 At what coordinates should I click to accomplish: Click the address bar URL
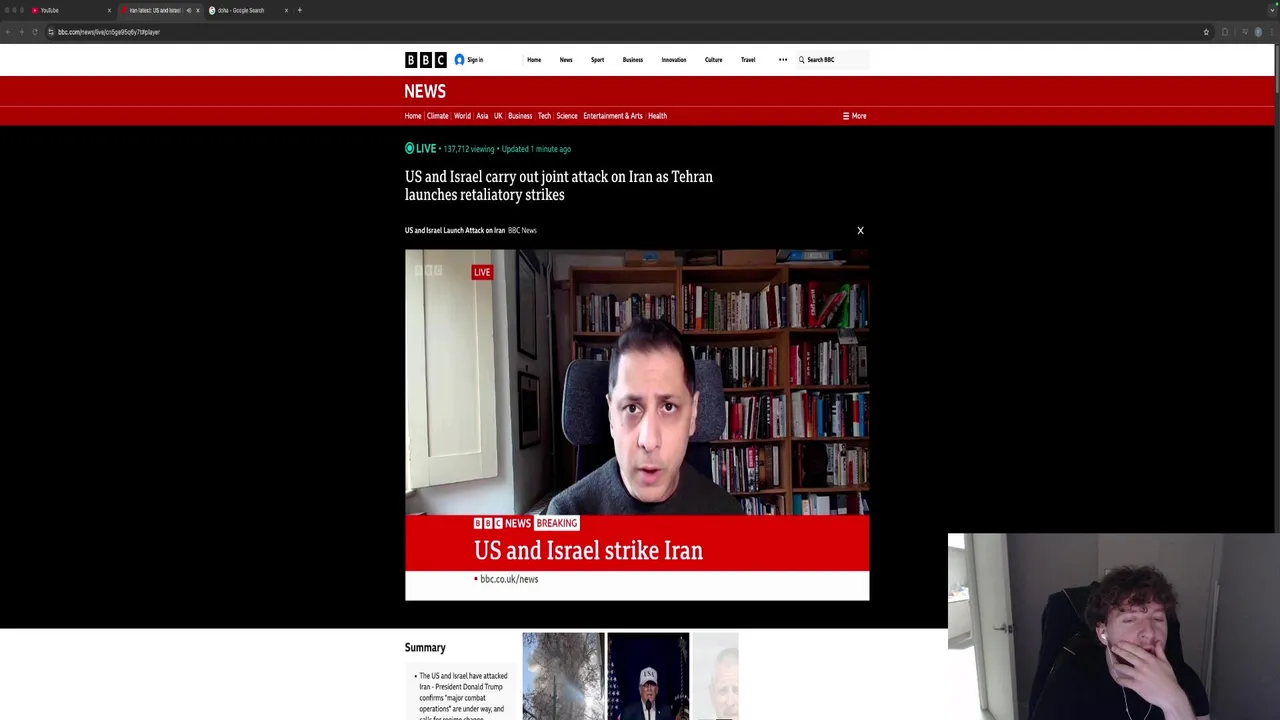coord(108,32)
